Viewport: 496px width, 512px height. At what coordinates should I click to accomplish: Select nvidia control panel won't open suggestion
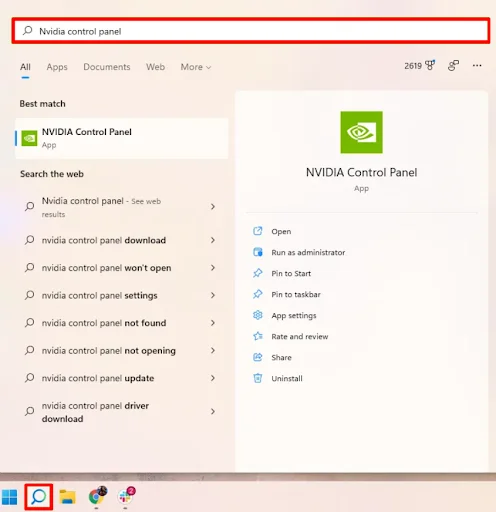point(122,268)
